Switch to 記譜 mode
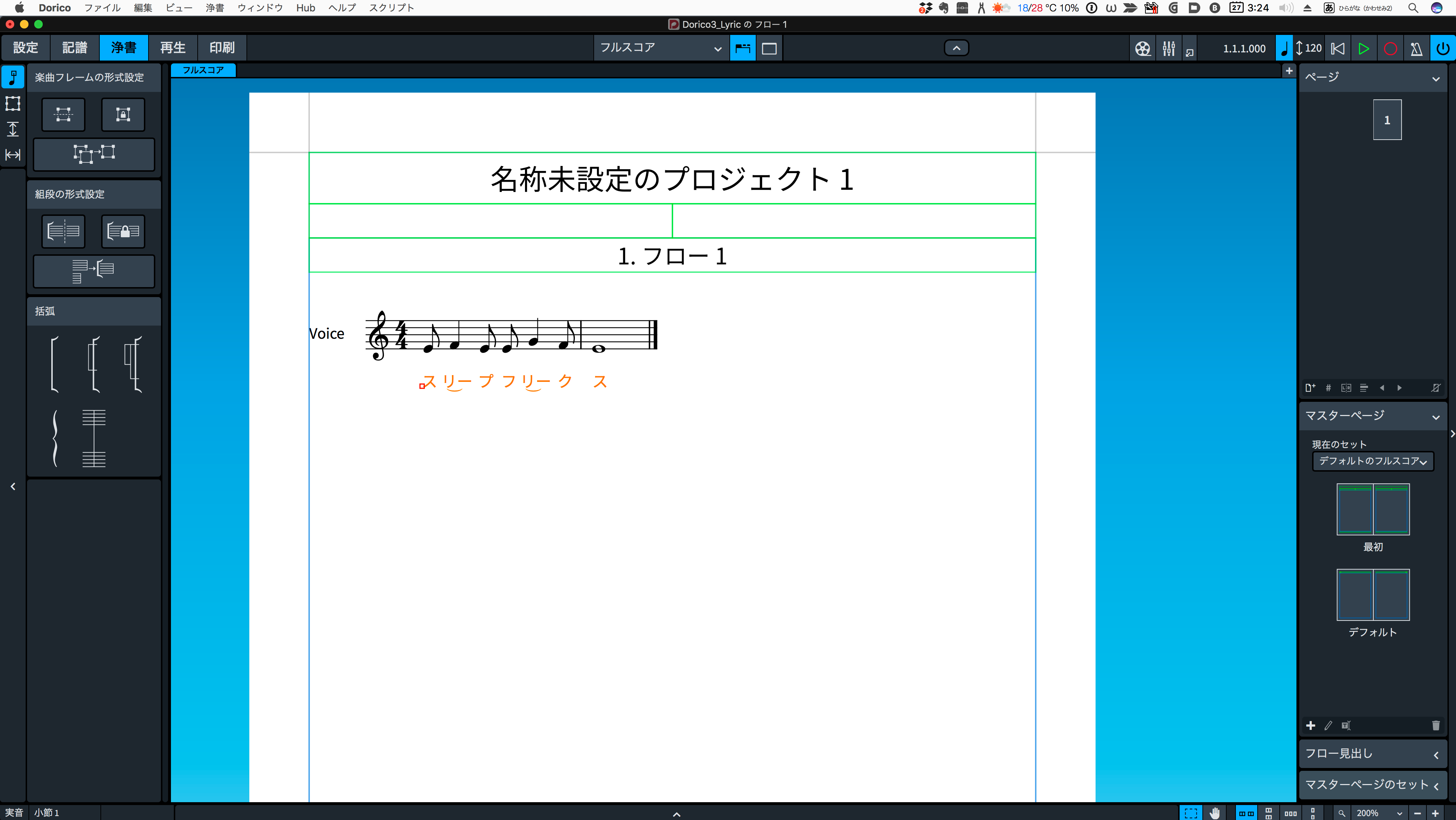Screen dimensions: 1456x820 pos(74,47)
